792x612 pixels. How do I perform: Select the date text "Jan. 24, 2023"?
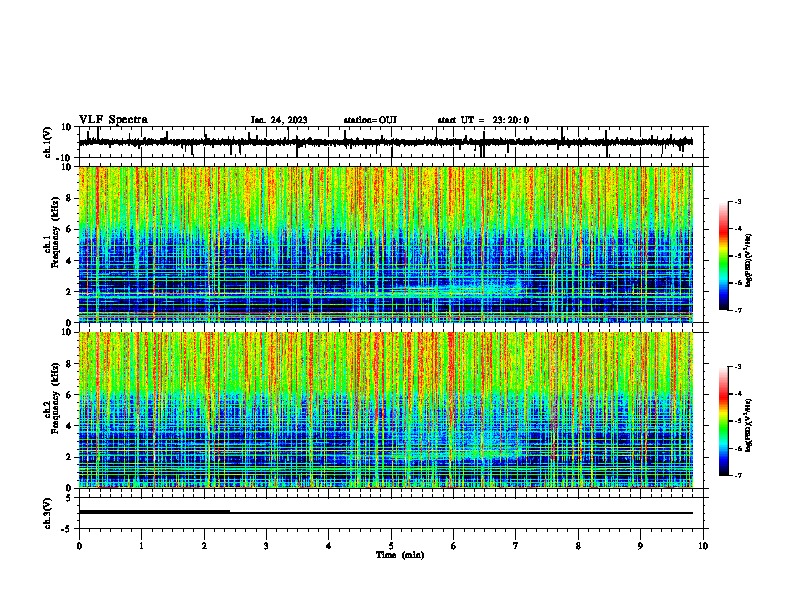[x=279, y=120]
